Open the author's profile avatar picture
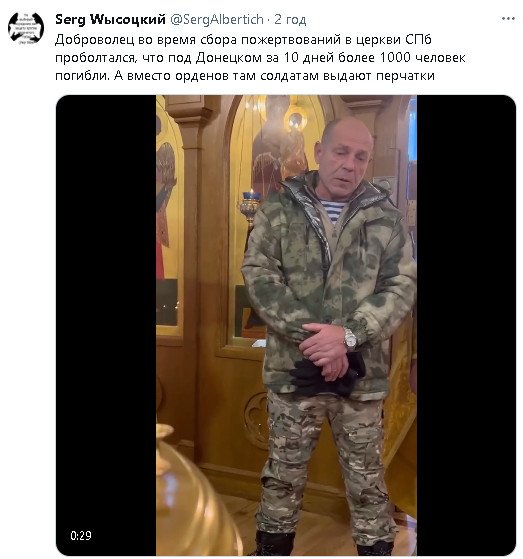523x559 pixels. pos(26,28)
